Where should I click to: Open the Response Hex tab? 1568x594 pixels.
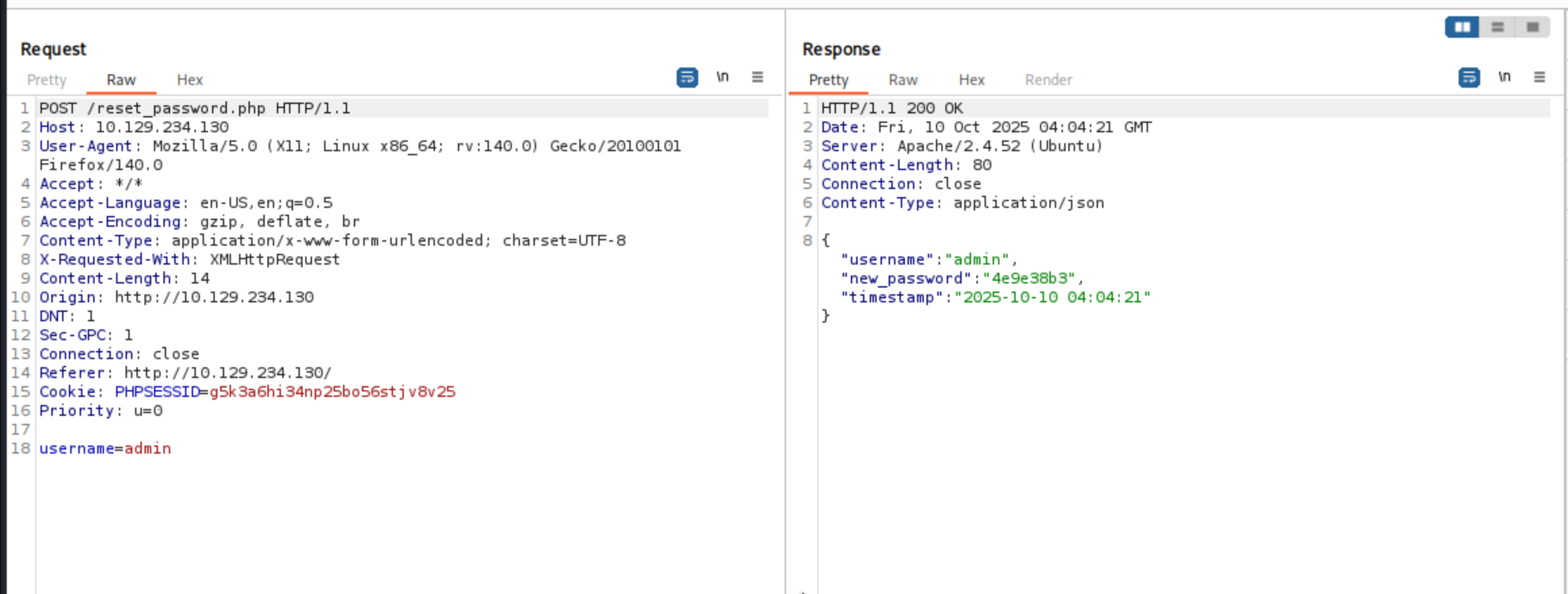pyautogui.click(x=972, y=80)
